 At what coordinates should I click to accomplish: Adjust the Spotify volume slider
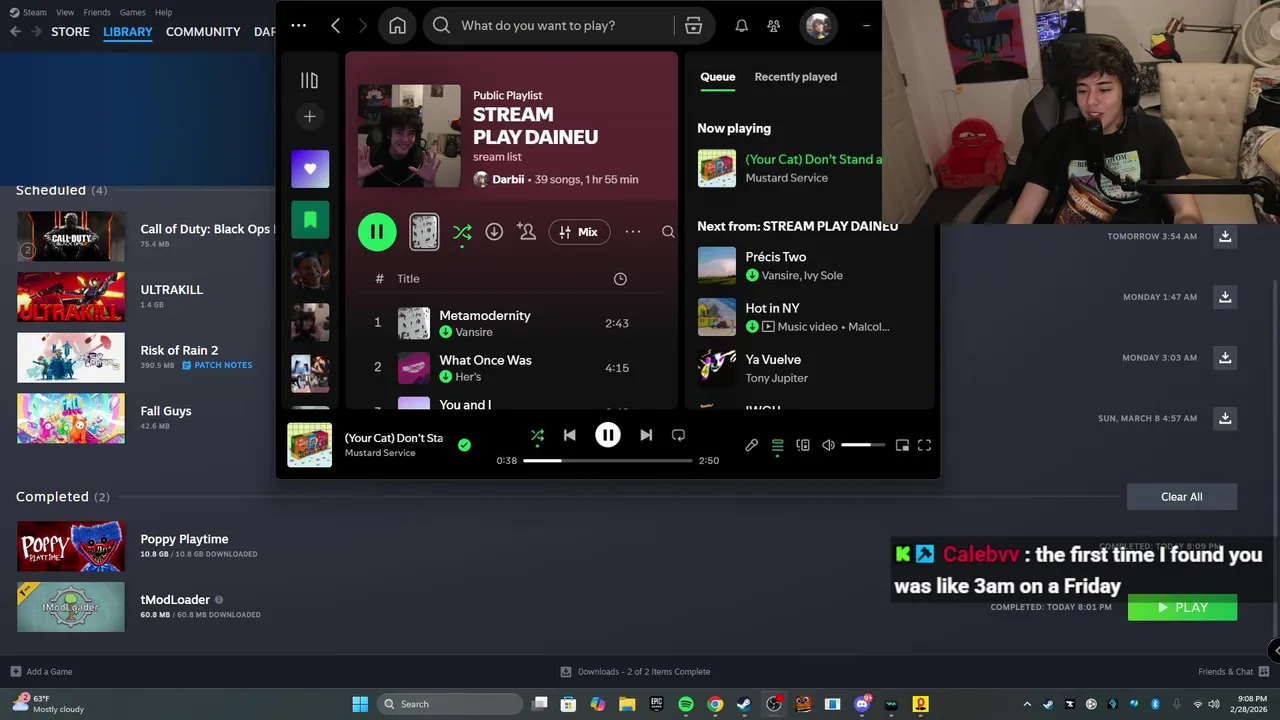click(862, 445)
